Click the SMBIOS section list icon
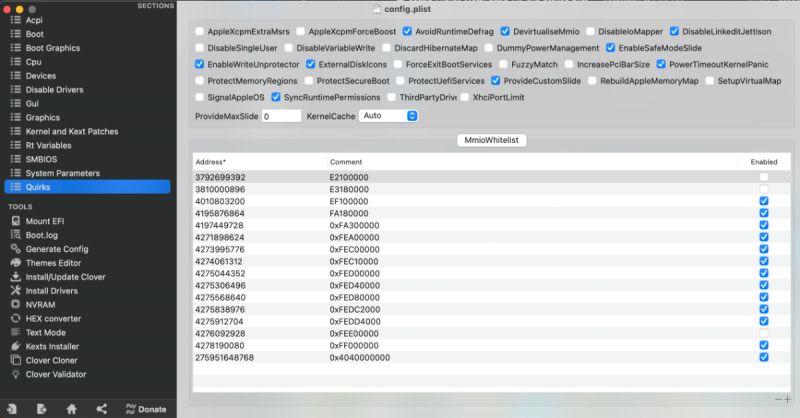This screenshot has height=418, width=800. click(16, 159)
